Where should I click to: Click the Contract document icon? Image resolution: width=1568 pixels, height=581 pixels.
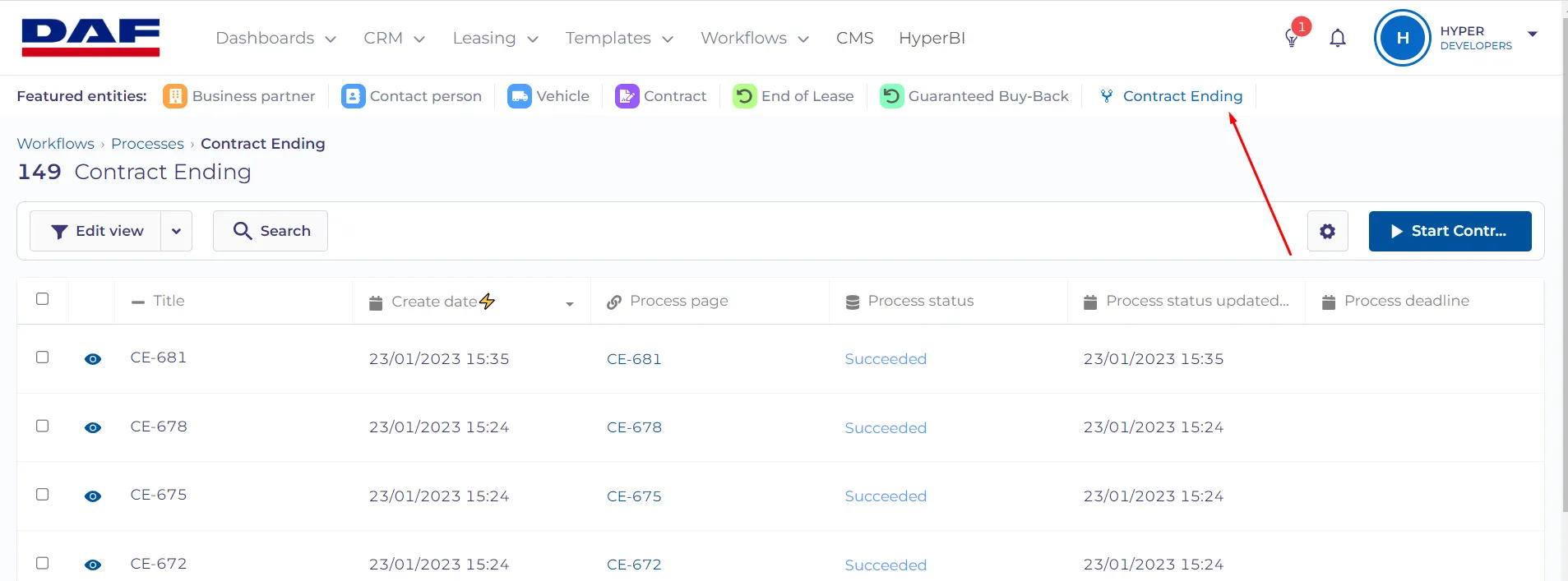[627, 96]
